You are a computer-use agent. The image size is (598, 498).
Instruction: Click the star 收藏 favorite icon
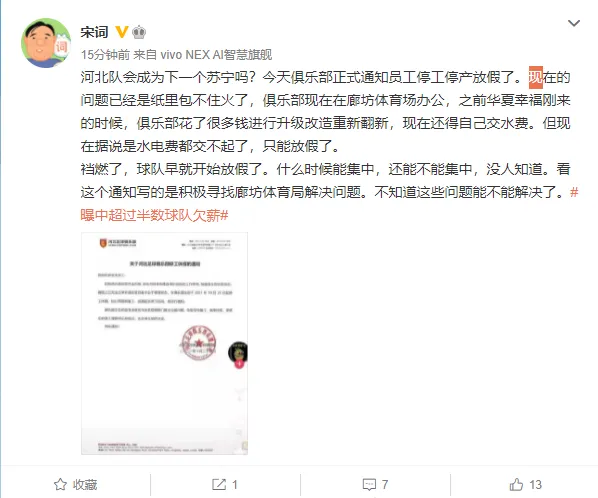coord(60,485)
